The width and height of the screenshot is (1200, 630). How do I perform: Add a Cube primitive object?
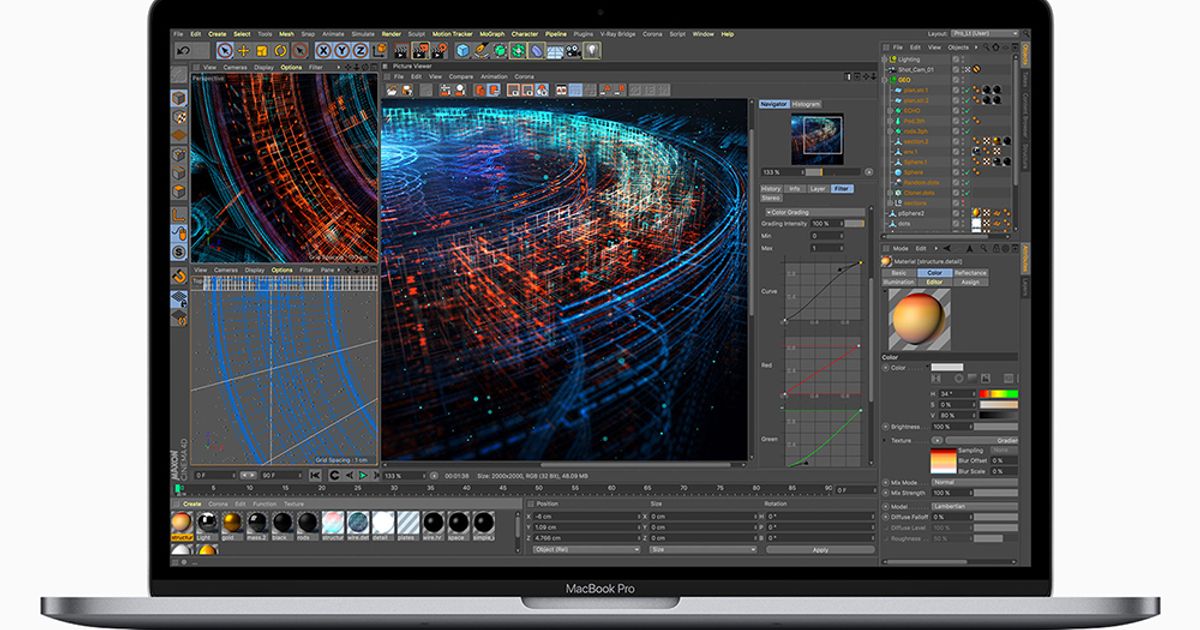(x=463, y=50)
